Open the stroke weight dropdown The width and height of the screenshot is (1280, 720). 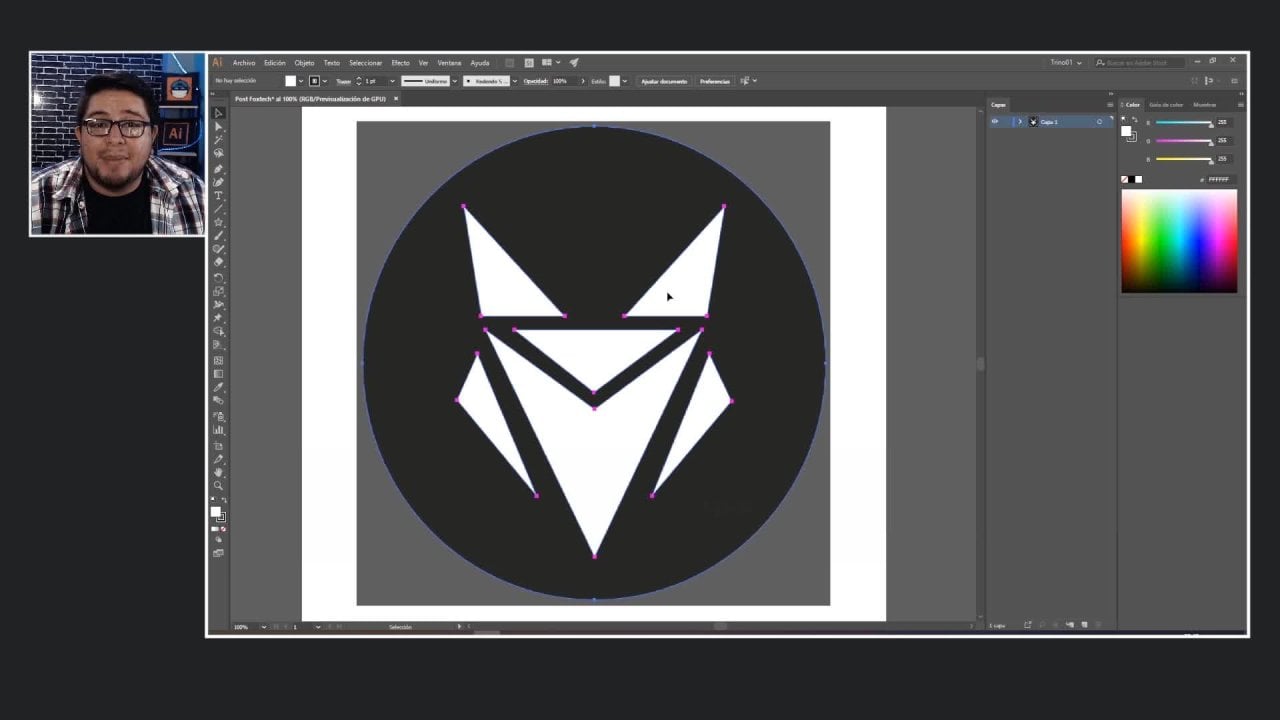point(391,81)
